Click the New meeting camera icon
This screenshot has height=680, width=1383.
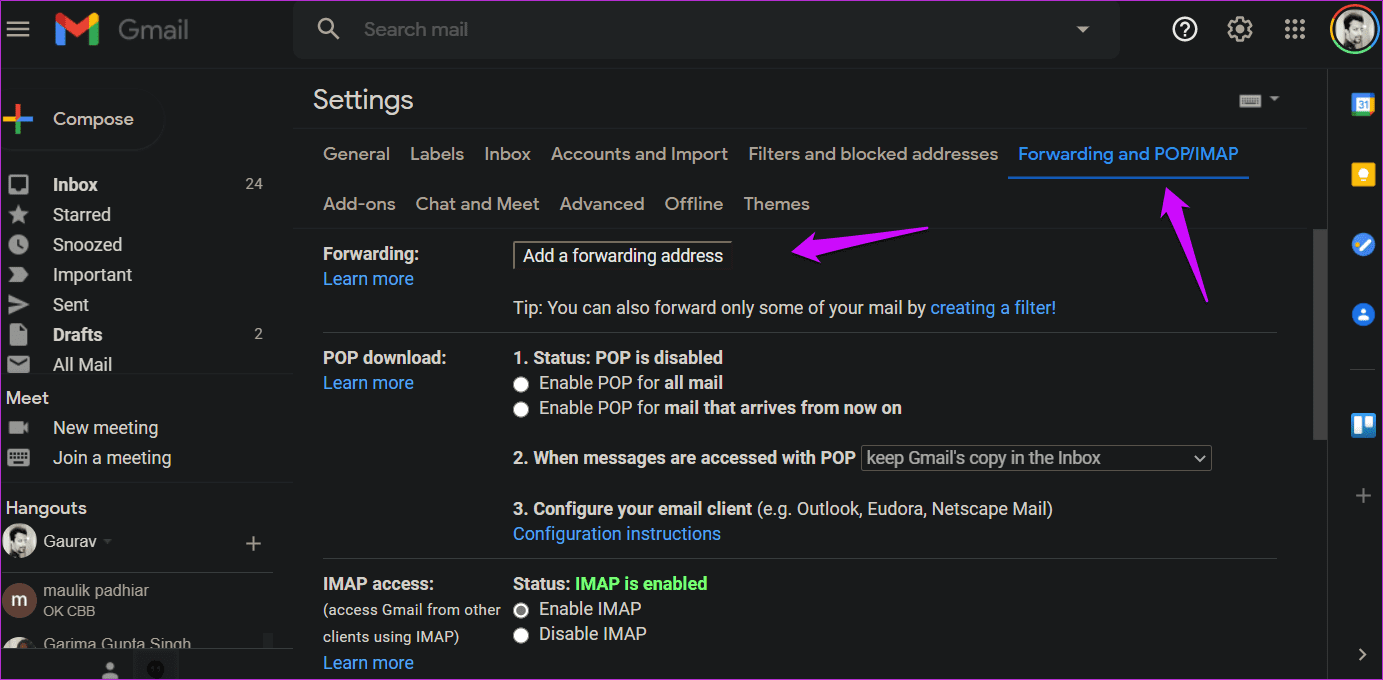coord(18,427)
